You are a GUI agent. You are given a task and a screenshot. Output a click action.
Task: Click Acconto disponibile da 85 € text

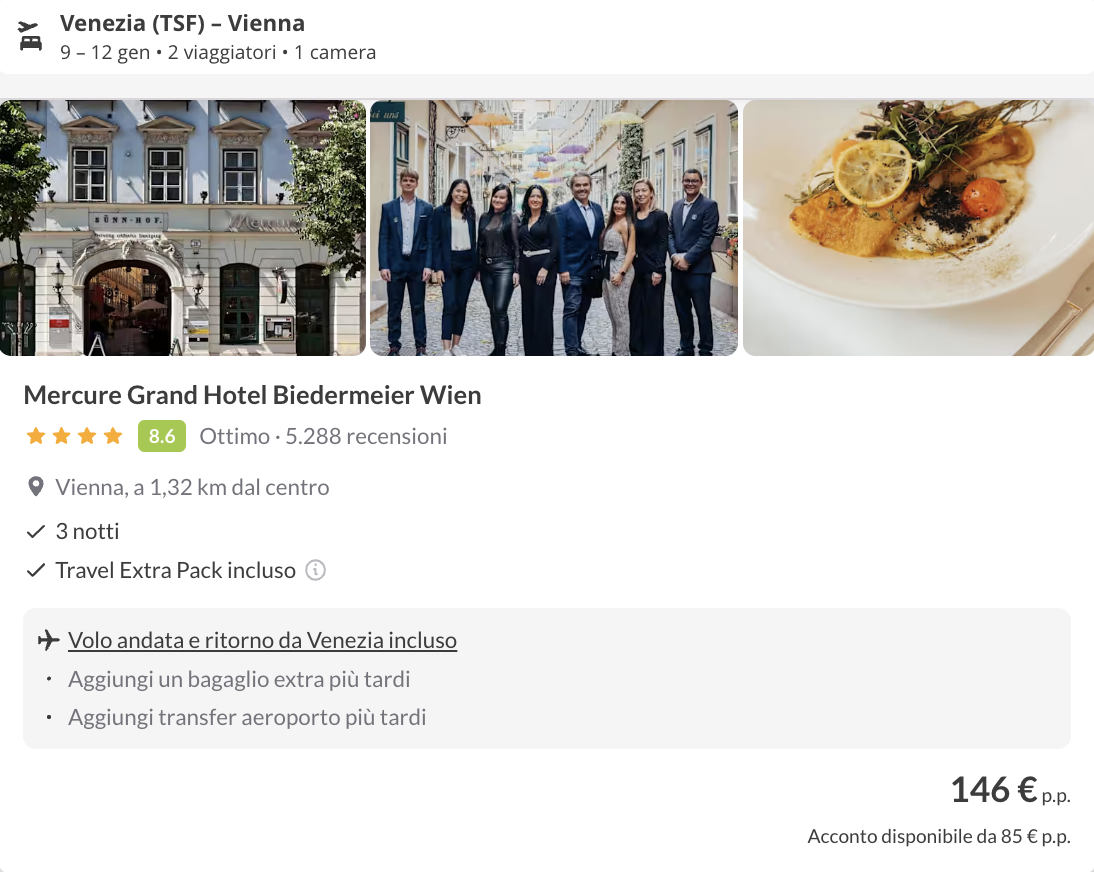click(x=938, y=837)
